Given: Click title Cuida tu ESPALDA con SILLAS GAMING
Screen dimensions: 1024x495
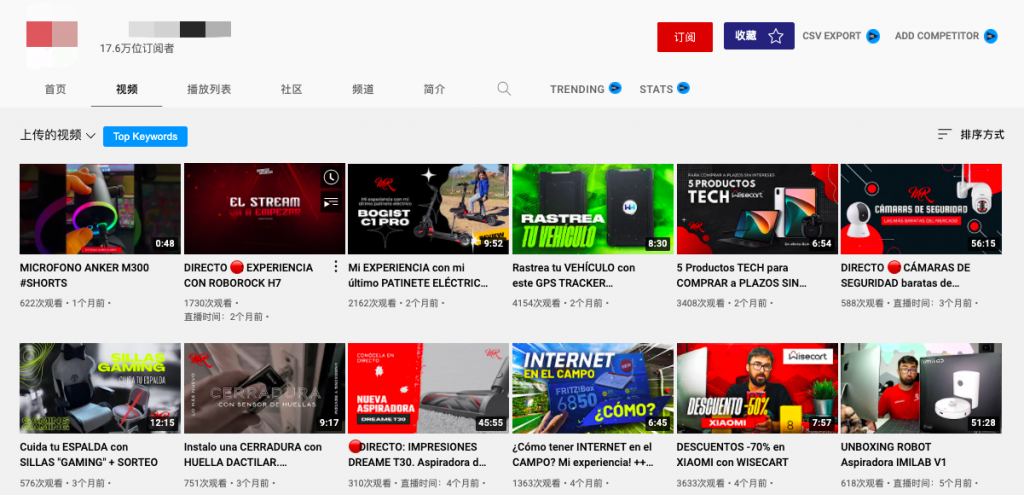Looking at the screenshot, I should [89, 455].
